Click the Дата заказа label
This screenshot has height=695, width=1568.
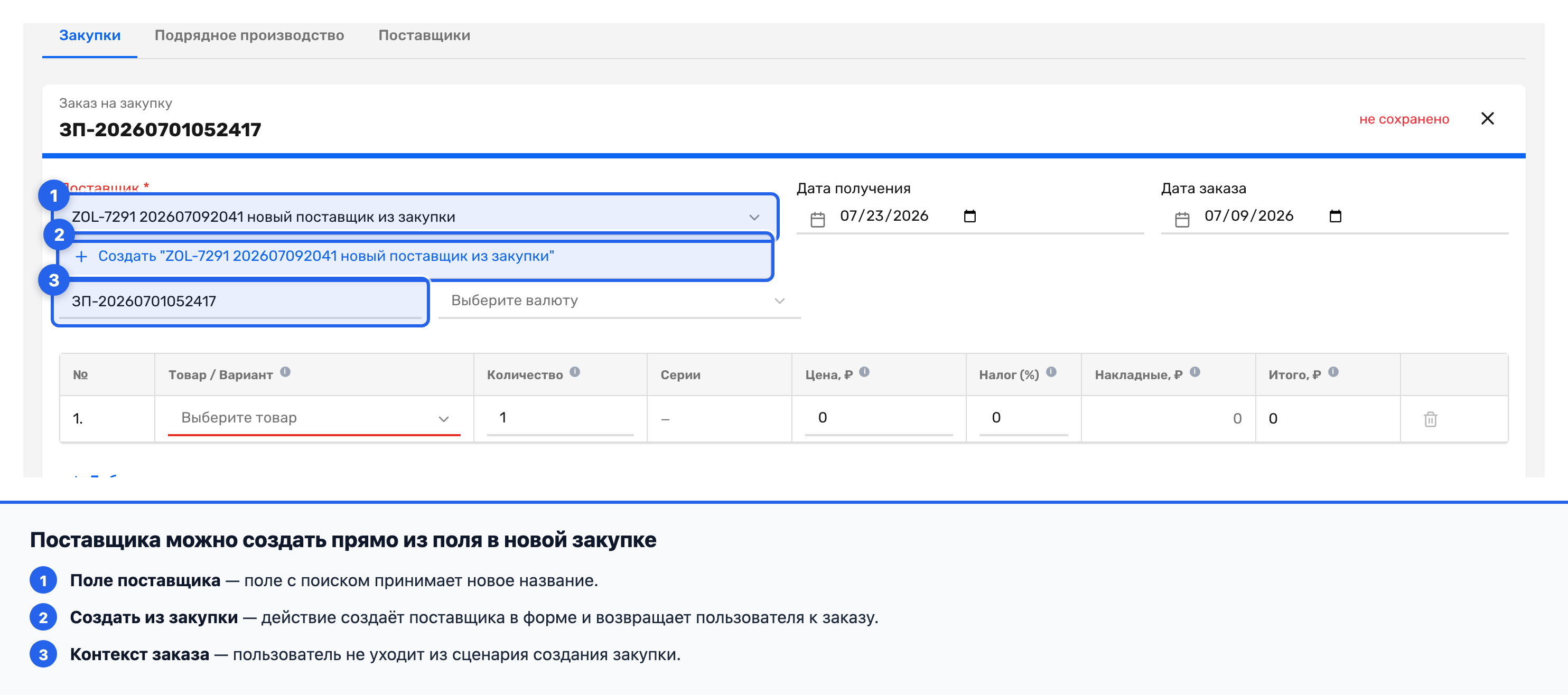tap(1203, 189)
